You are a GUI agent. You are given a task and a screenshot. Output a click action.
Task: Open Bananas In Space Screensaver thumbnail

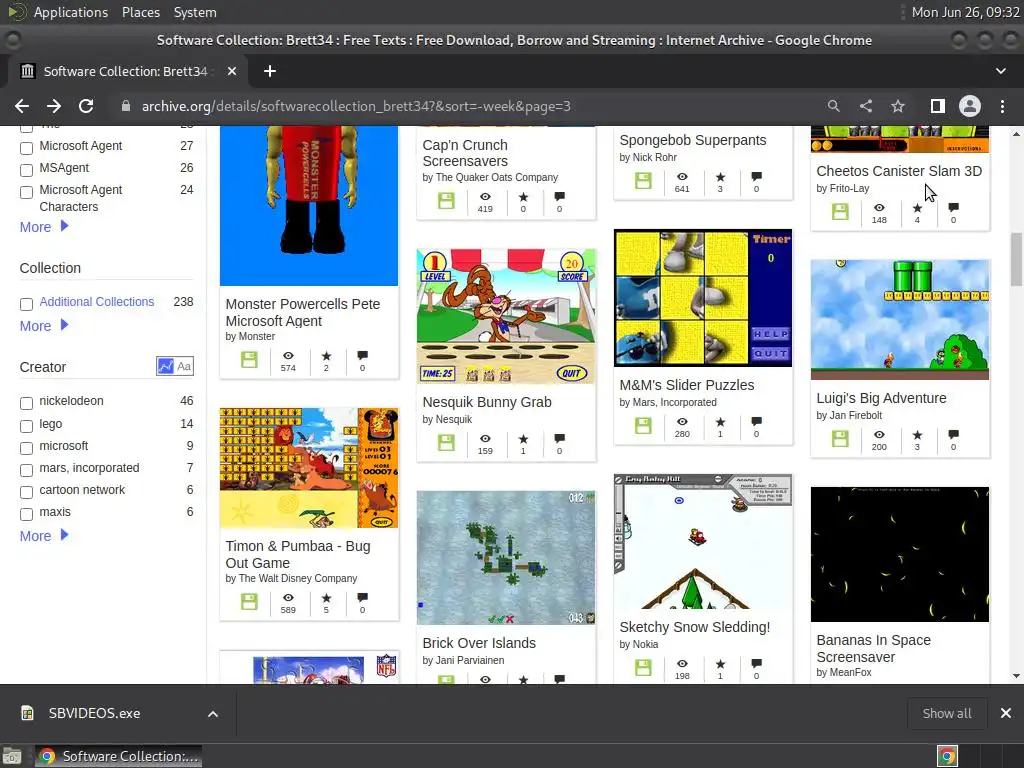pos(900,554)
